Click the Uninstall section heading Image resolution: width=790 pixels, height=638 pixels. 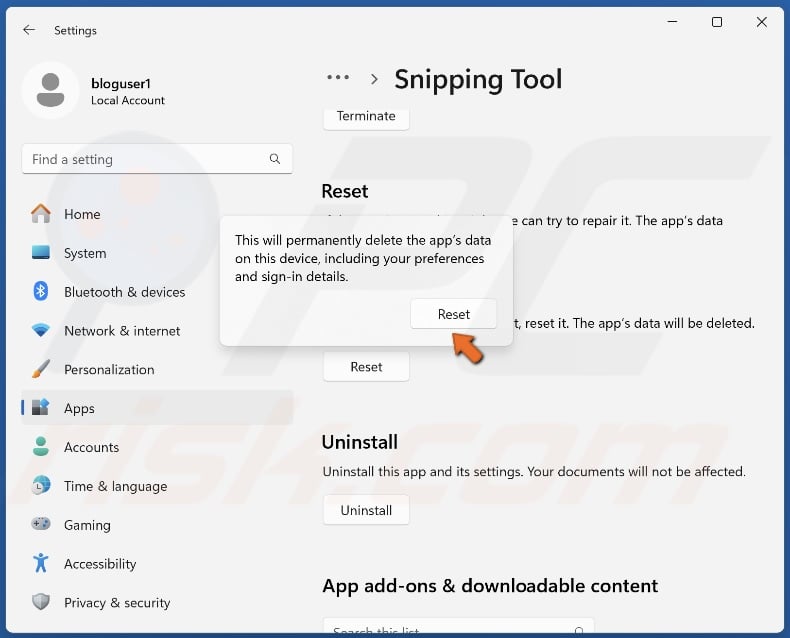360,442
